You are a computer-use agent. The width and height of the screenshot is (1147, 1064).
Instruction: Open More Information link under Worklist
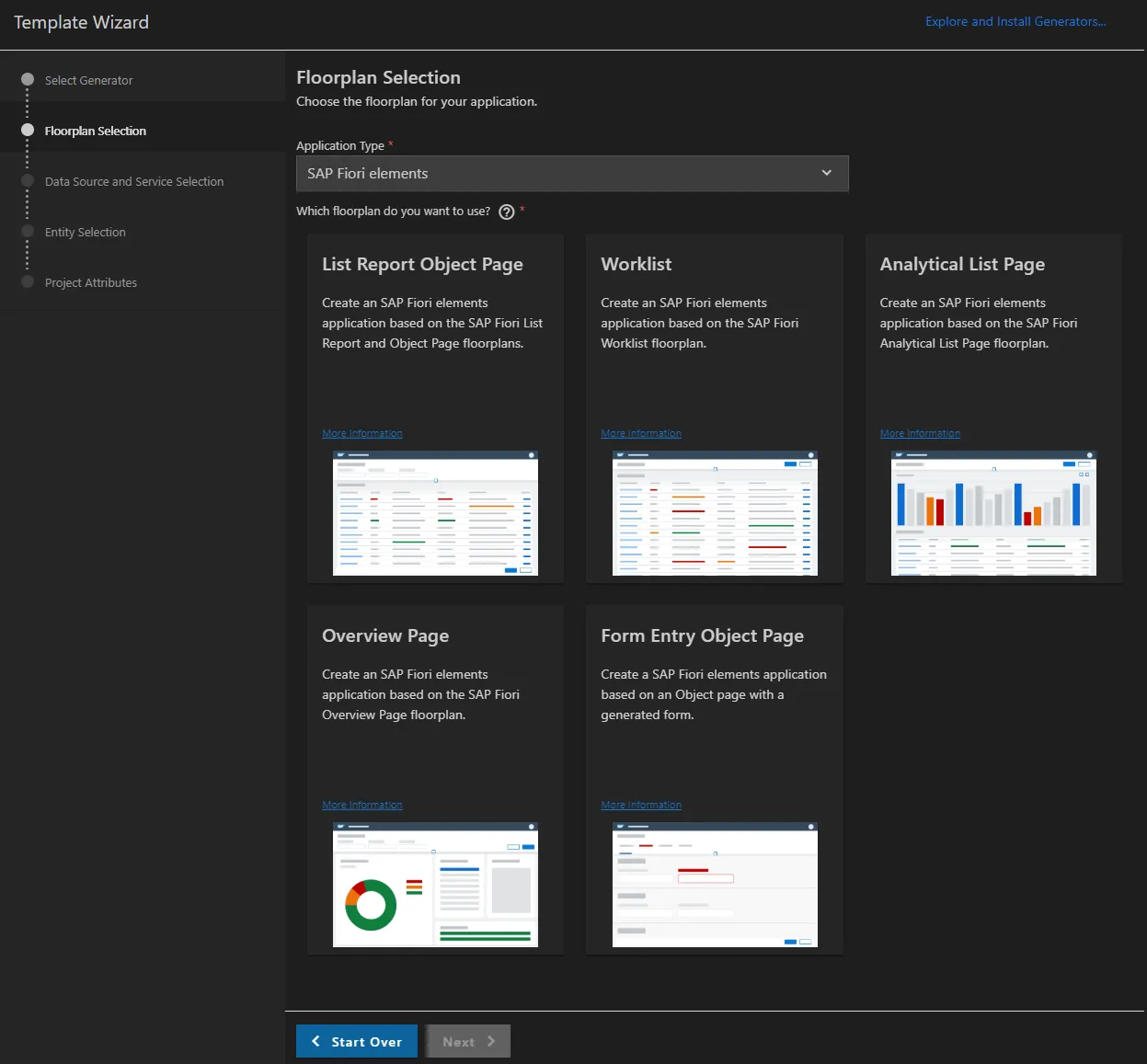click(641, 433)
